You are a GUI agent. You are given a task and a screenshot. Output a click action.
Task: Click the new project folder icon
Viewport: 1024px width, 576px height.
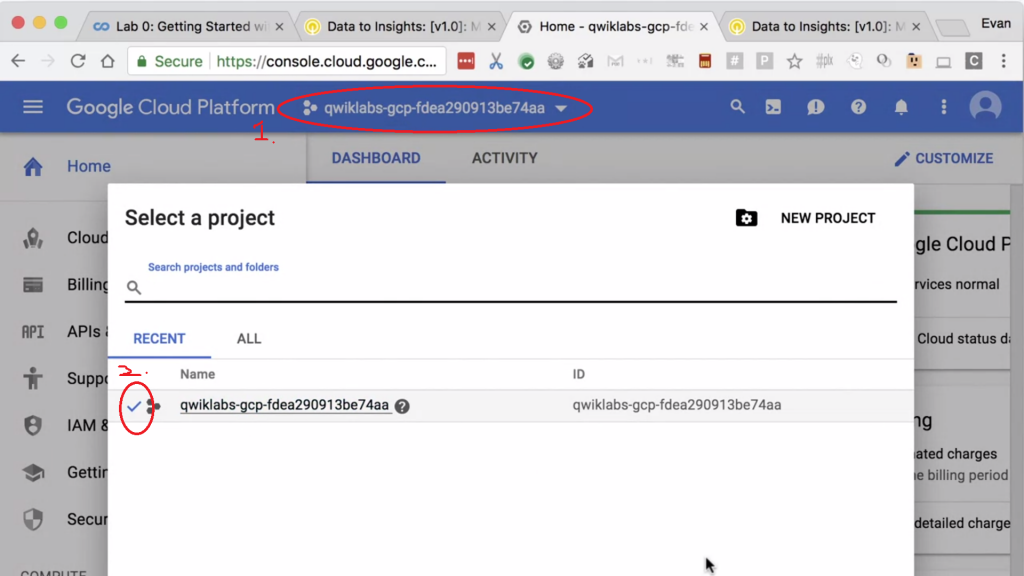click(x=746, y=218)
